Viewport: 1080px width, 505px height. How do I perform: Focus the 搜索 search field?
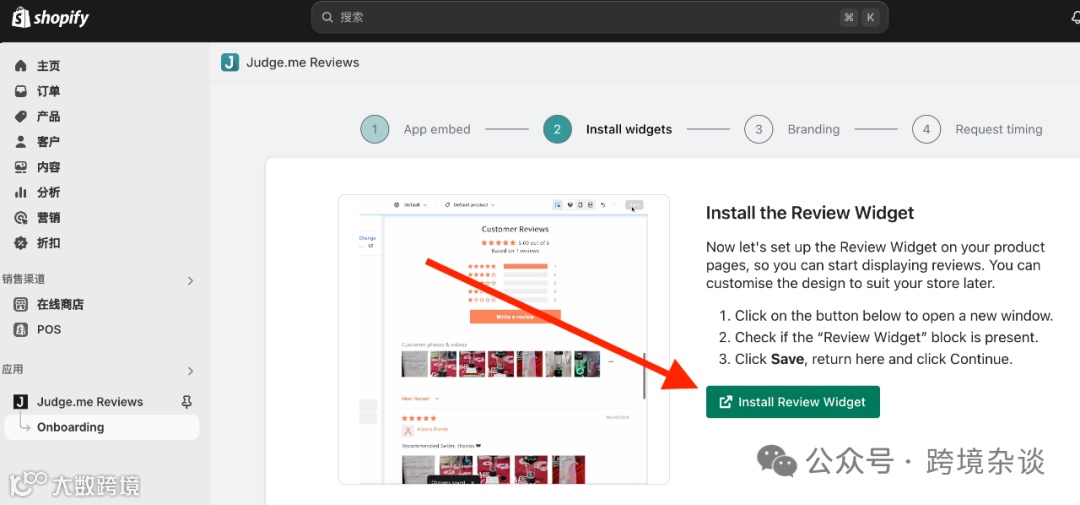599,17
